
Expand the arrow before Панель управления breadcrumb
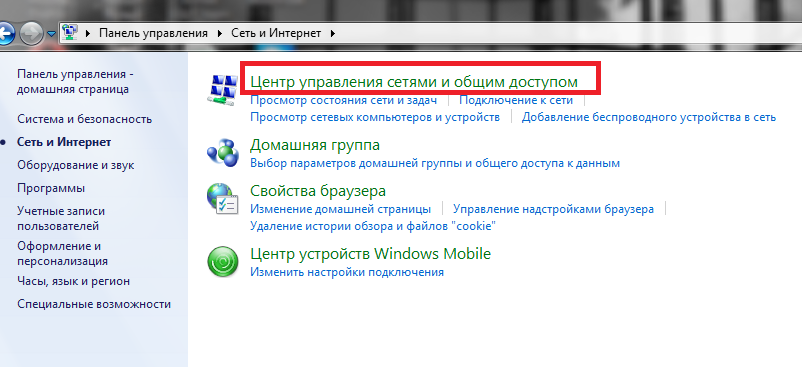(87, 34)
